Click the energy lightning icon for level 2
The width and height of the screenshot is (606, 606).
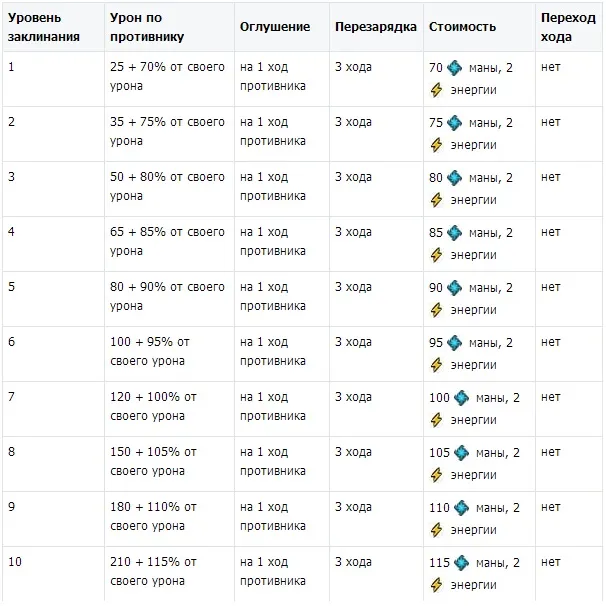click(x=436, y=145)
